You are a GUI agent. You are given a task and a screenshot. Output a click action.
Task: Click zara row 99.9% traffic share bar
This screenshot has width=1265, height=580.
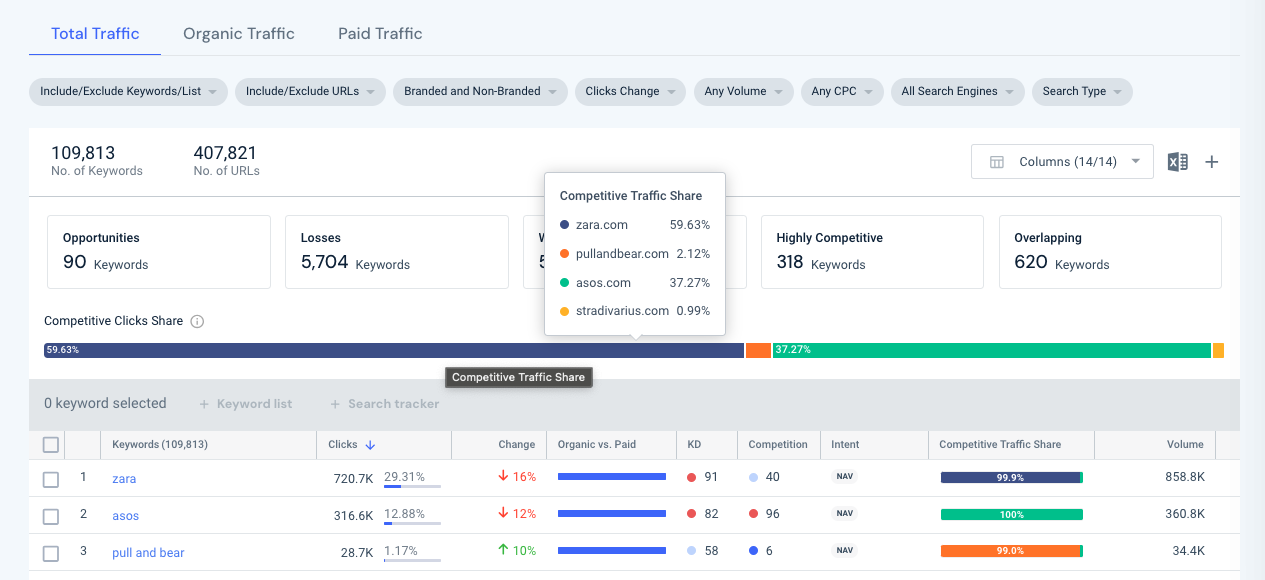pyautogui.click(x=1012, y=478)
